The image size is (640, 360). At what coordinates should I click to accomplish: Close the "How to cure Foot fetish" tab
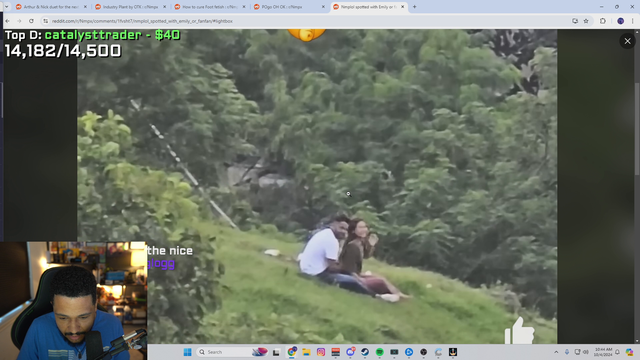tap(244, 7)
